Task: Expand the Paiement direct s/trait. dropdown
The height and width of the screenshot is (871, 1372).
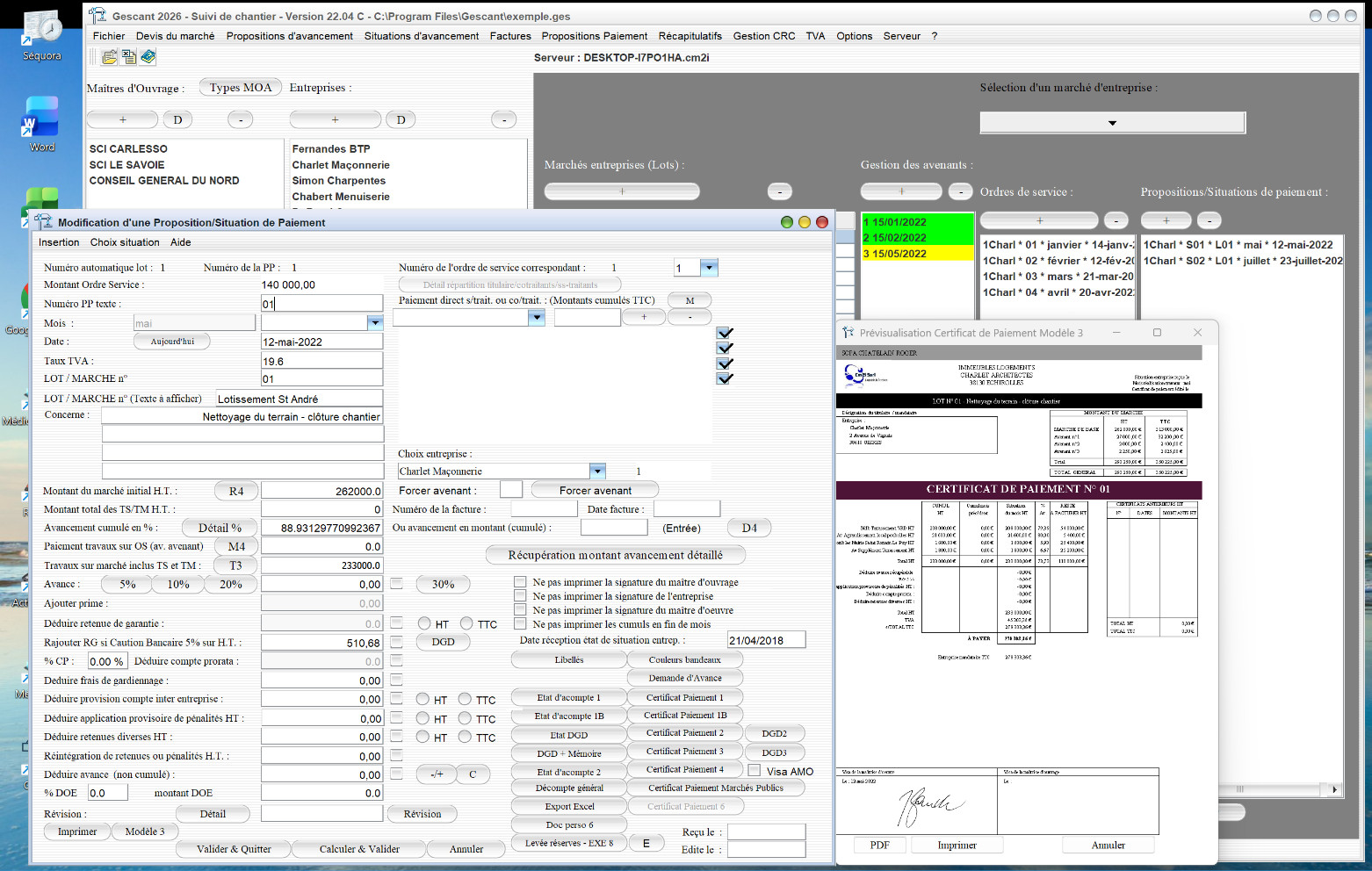Action: (537, 317)
